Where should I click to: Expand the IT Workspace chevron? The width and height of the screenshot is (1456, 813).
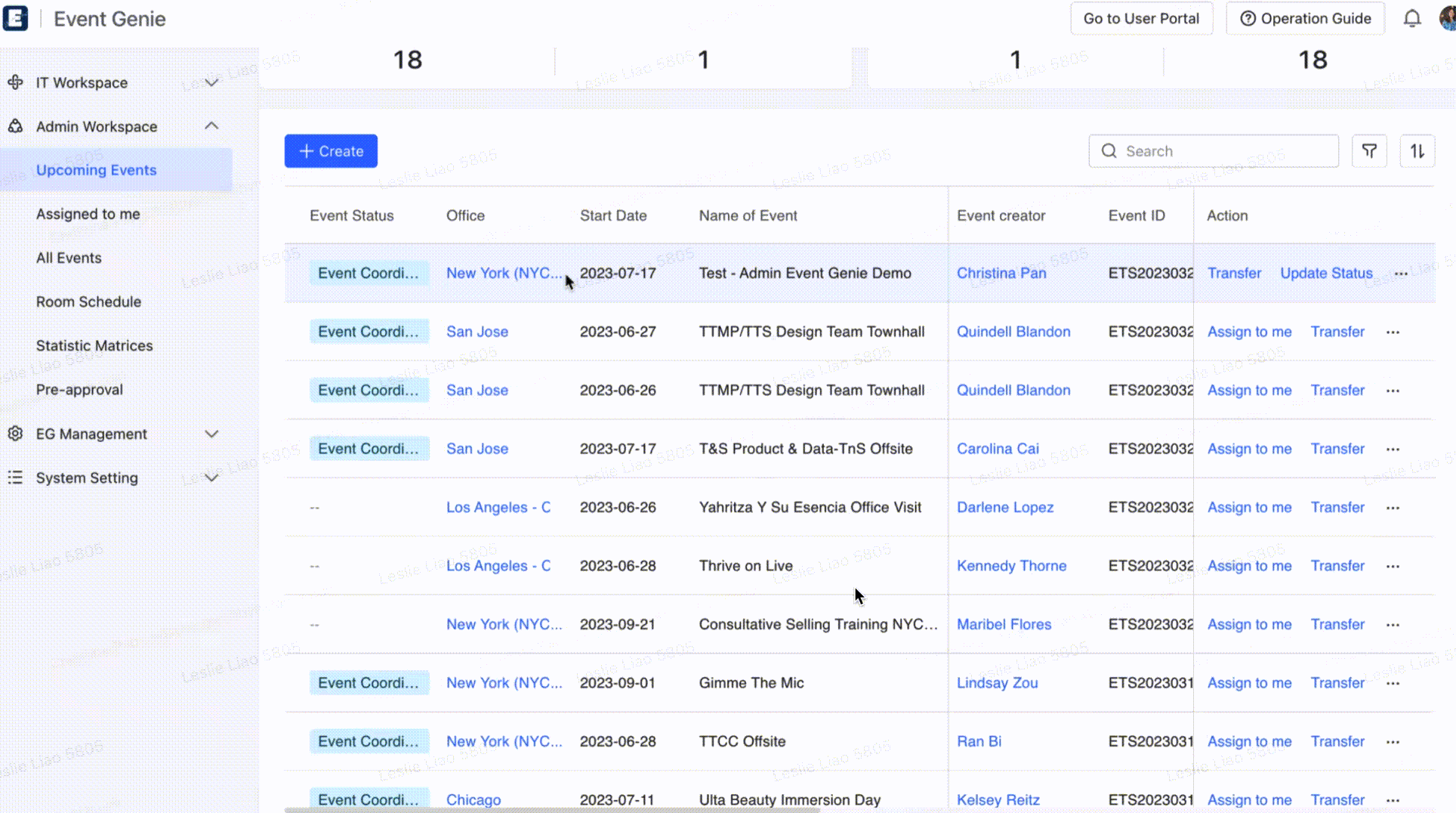[211, 82]
